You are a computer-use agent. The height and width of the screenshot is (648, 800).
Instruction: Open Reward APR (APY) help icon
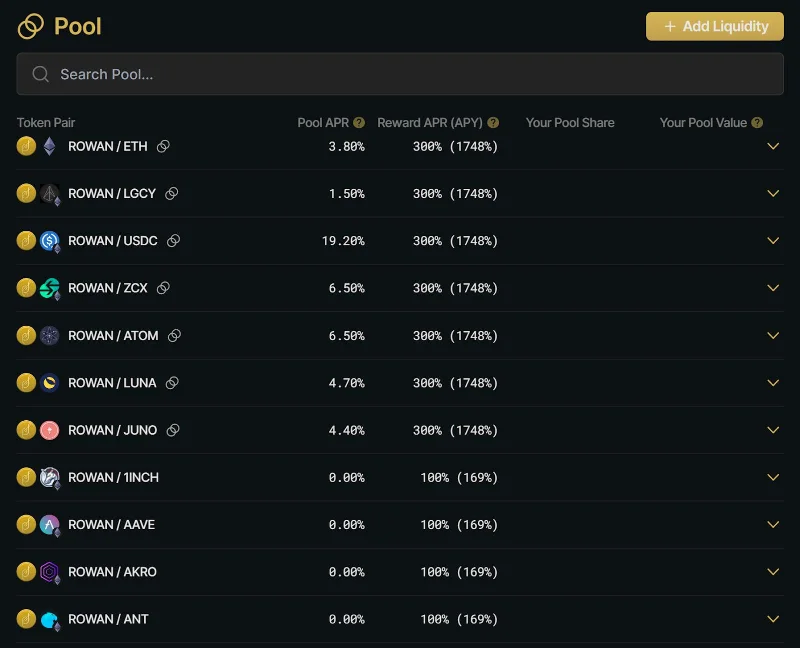point(493,122)
